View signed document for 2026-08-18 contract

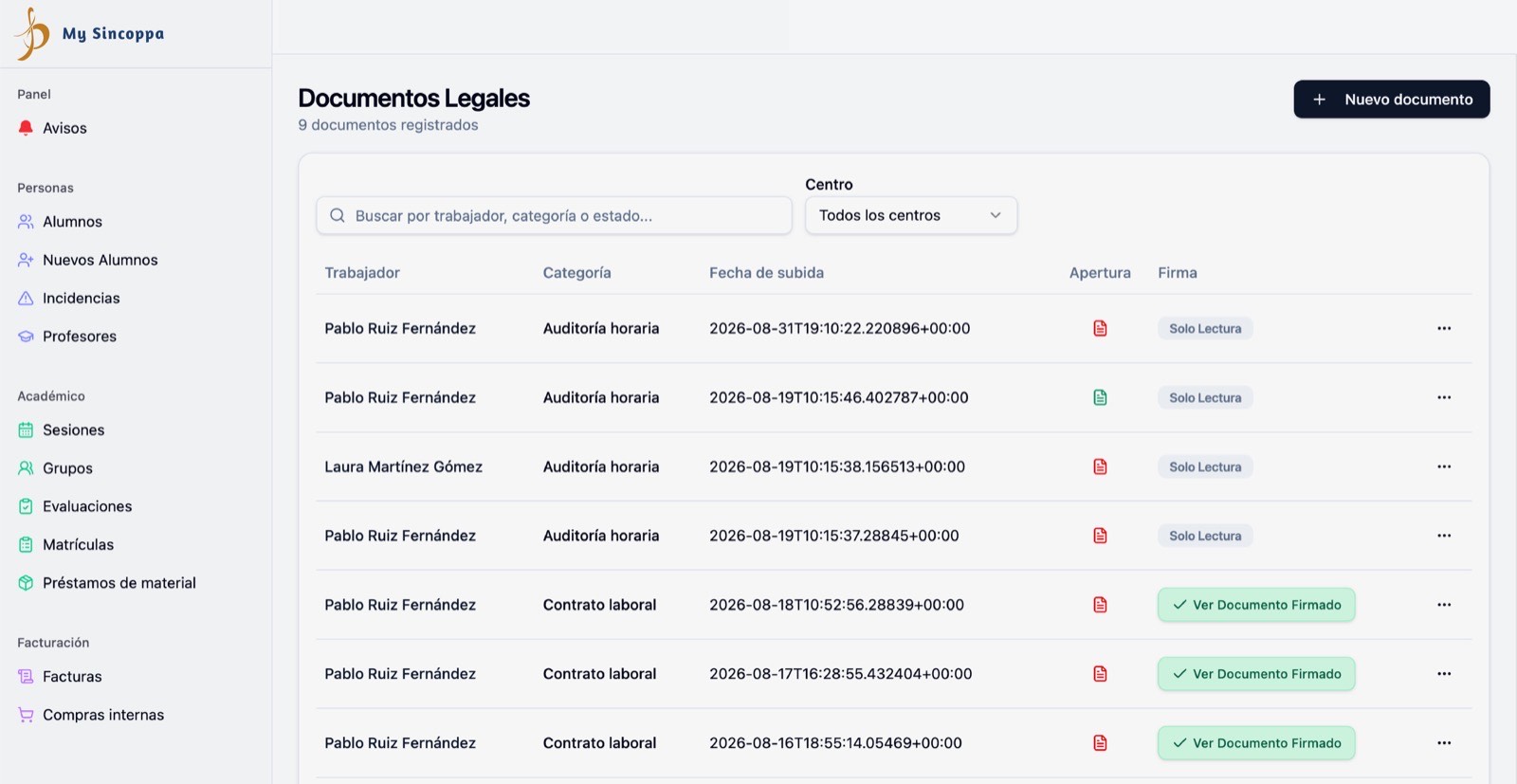[1256, 605]
